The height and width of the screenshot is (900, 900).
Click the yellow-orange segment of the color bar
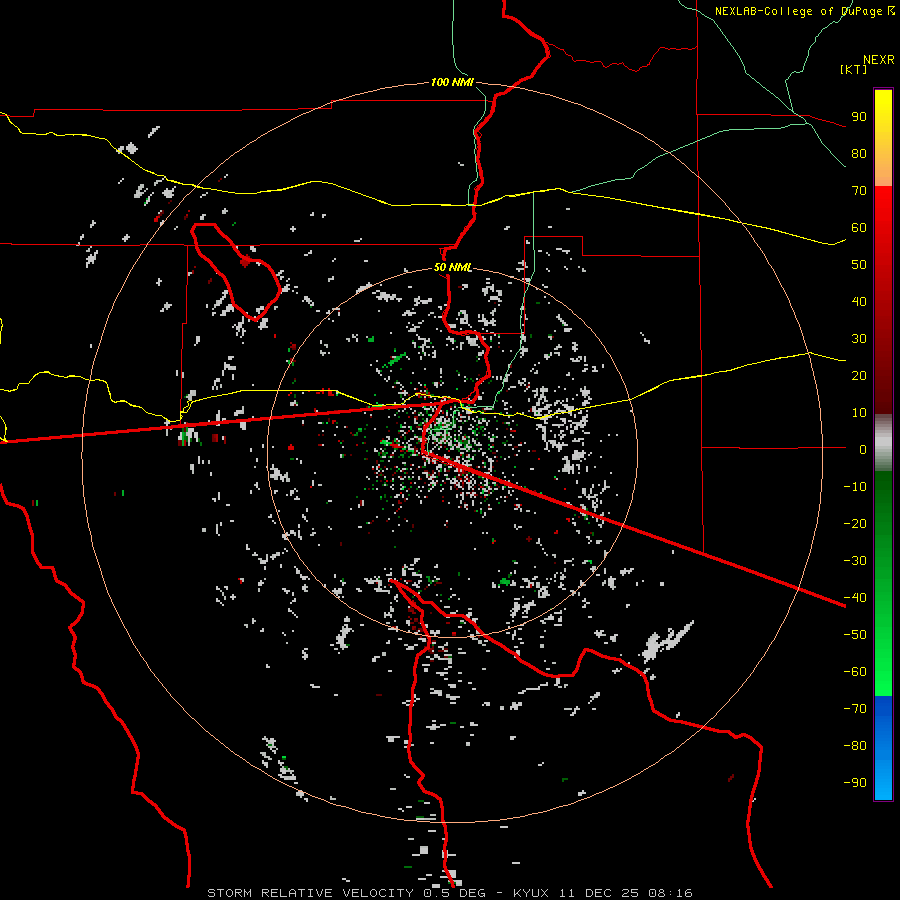(883, 138)
